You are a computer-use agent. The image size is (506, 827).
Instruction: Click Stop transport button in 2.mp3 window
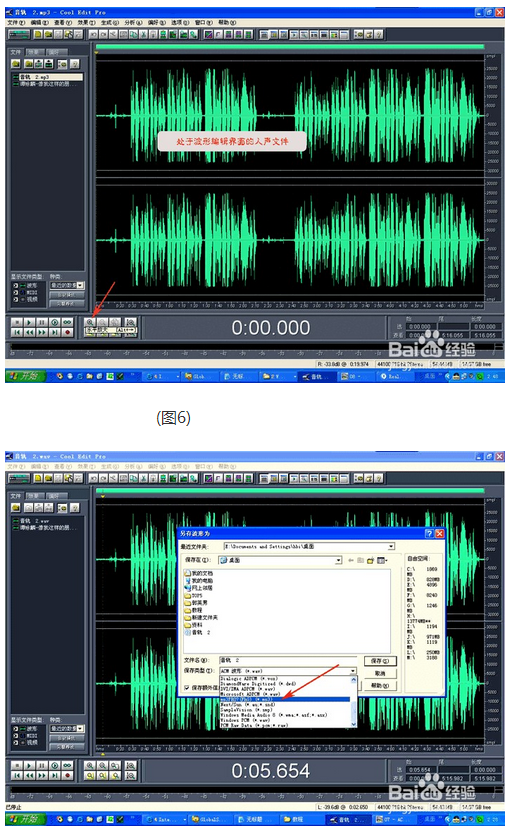[x=17, y=322]
